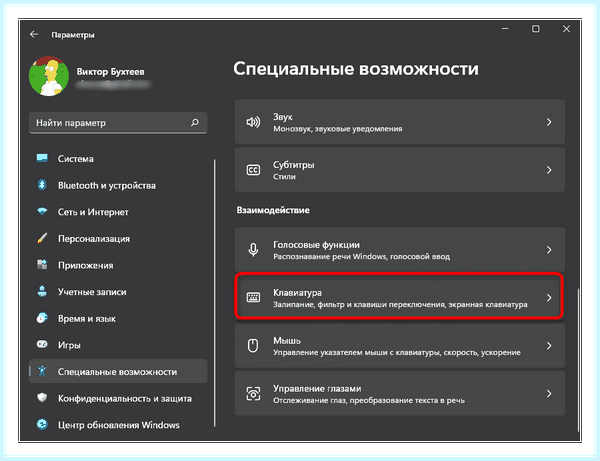The width and height of the screenshot is (600, 461).
Task: Click the Специальные возможности accessibility icon
Action: coord(42,371)
